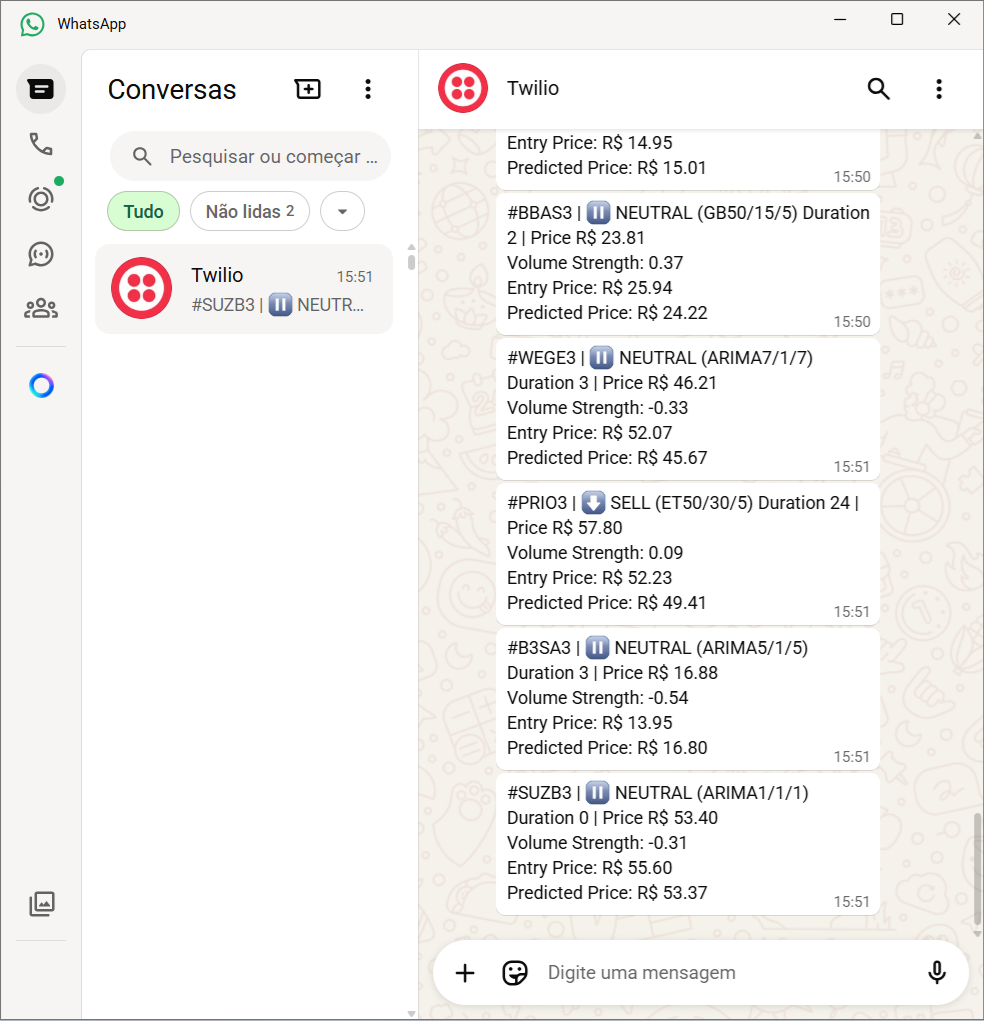
Task: Click the #SUZB3 NEUTRAL message in chat
Action: (x=658, y=794)
